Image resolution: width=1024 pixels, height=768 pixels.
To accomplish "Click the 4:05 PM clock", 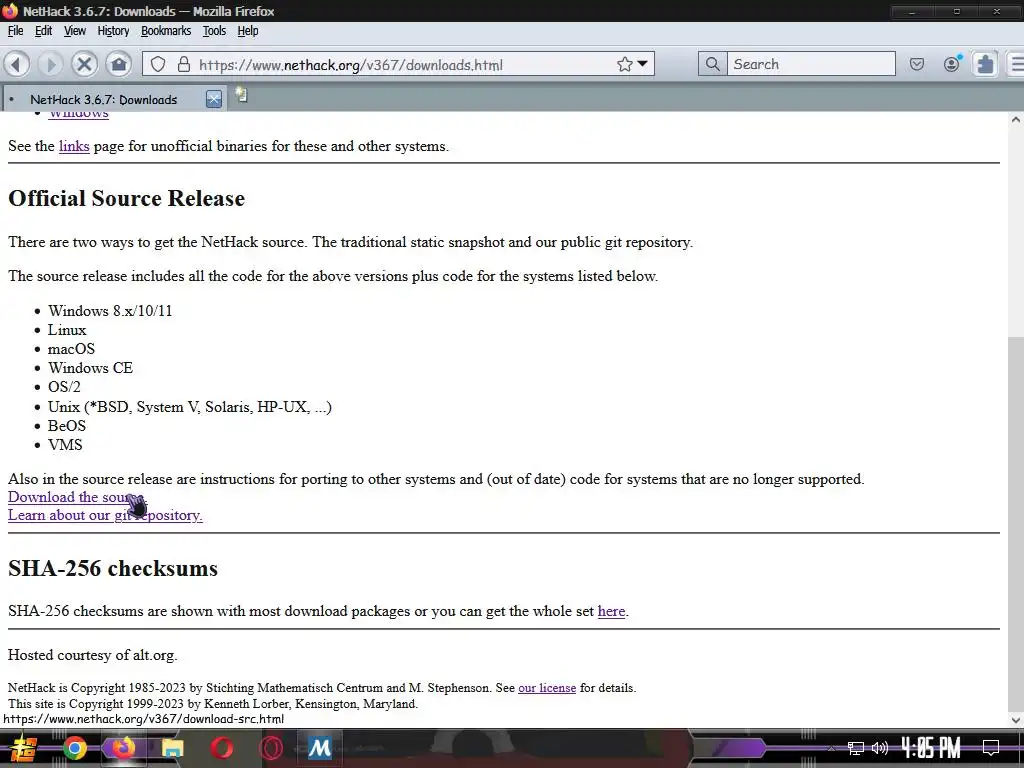I will pos(931,748).
